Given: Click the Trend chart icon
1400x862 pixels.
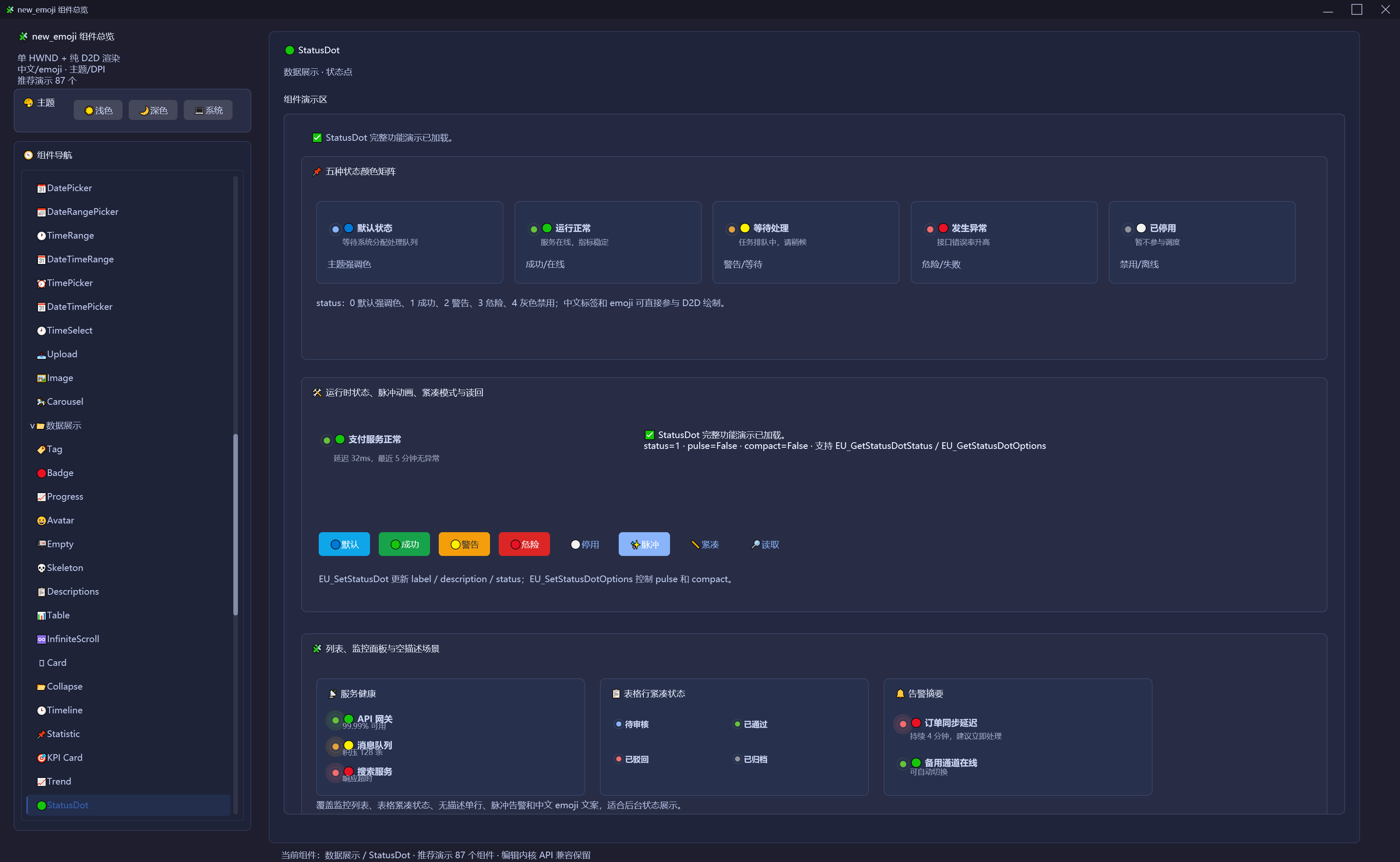Looking at the screenshot, I should point(41,782).
